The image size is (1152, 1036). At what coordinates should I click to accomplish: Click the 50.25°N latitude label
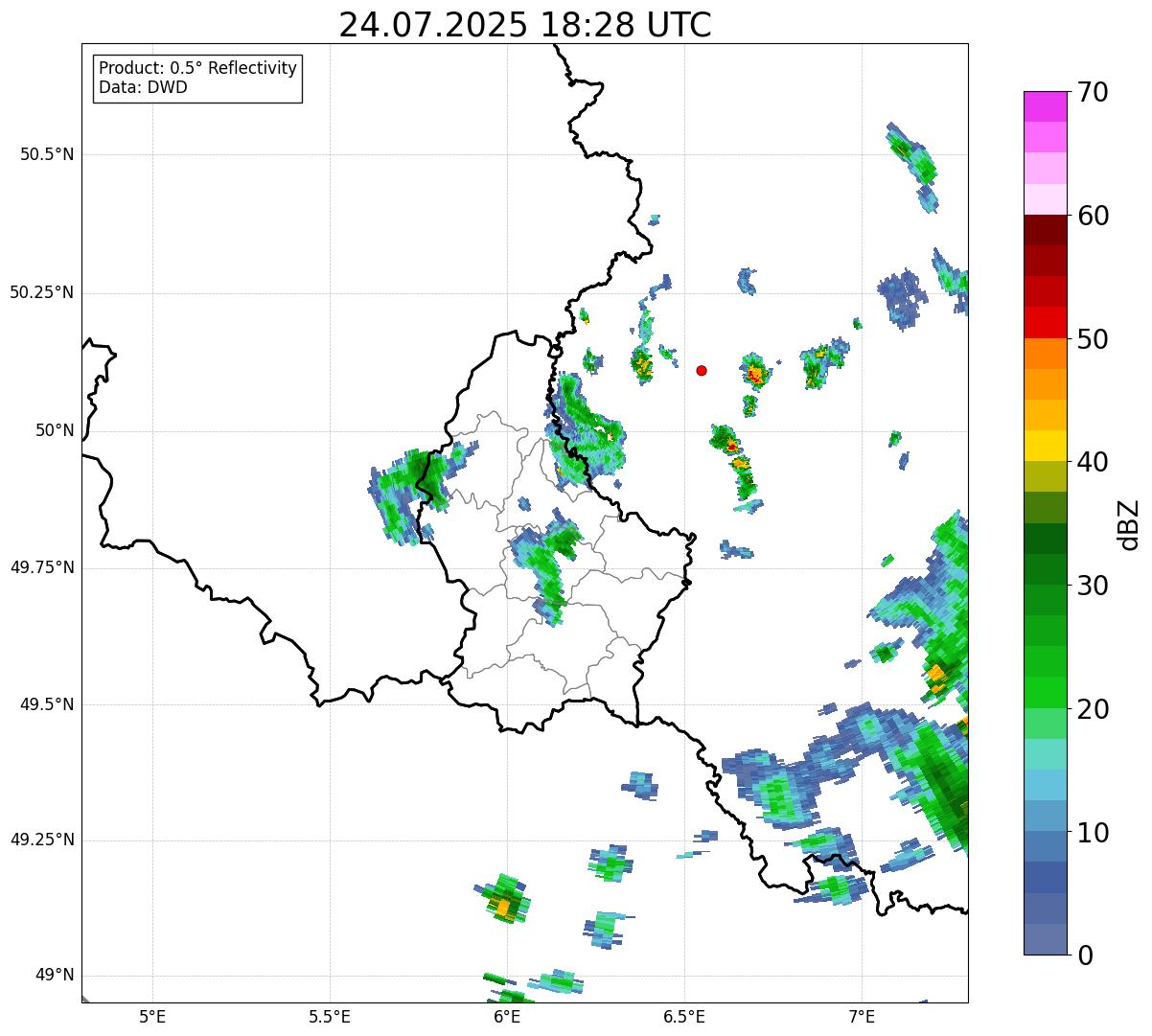coord(42,292)
